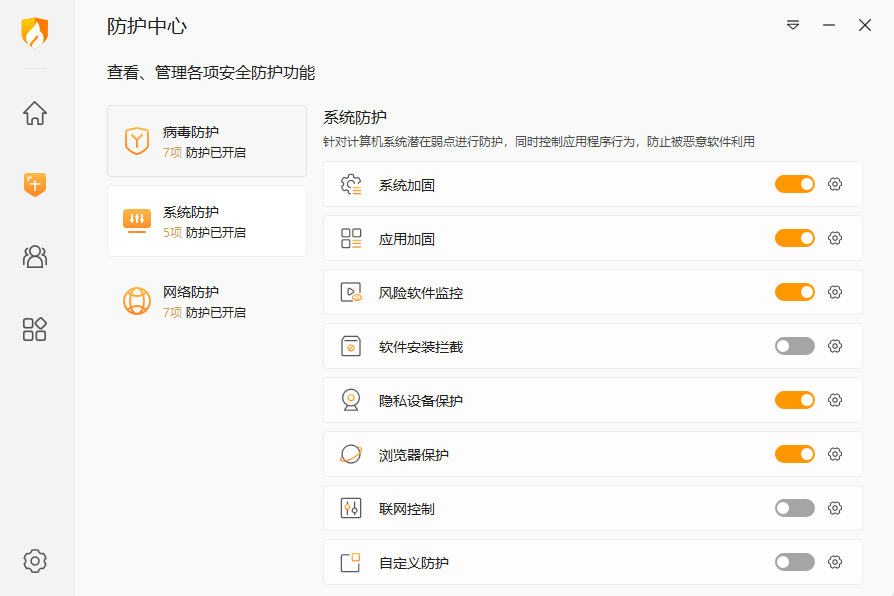Open the security tools grid icon in sidebar
894x596 pixels.
click(x=35, y=329)
